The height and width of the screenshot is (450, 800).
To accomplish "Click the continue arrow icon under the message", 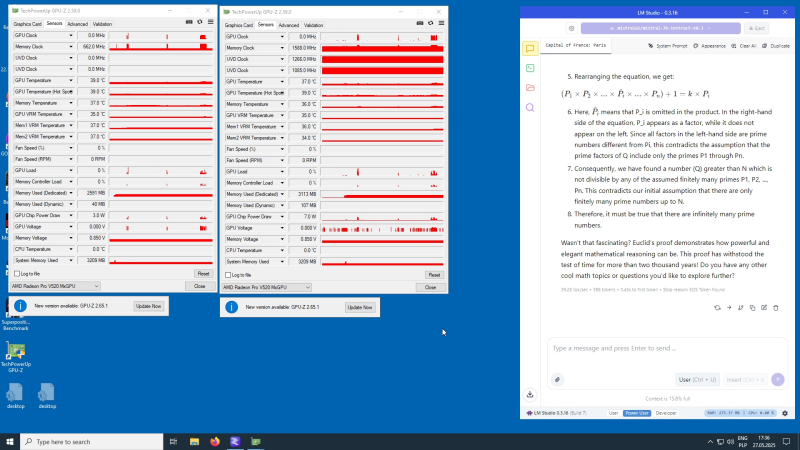I will click(729, 308).
